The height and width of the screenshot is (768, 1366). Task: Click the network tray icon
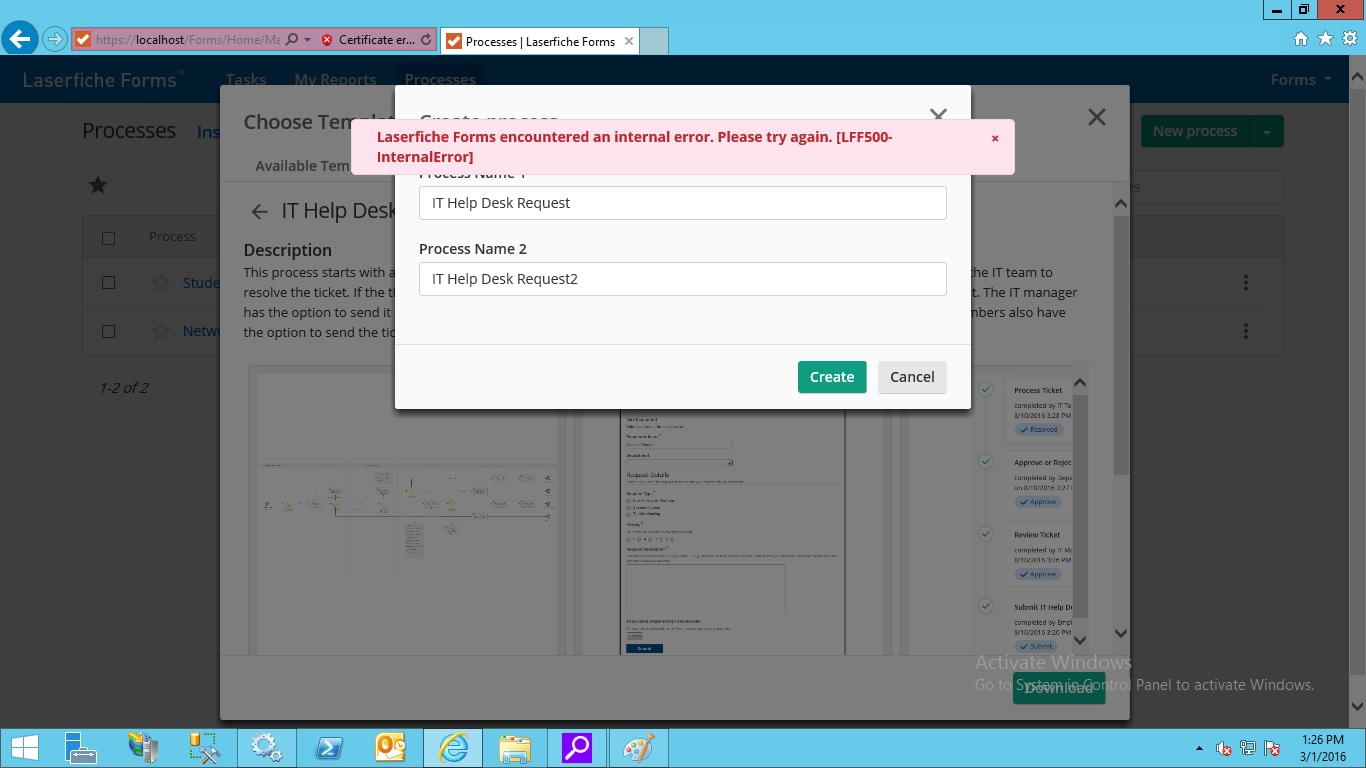(1248, 748)
